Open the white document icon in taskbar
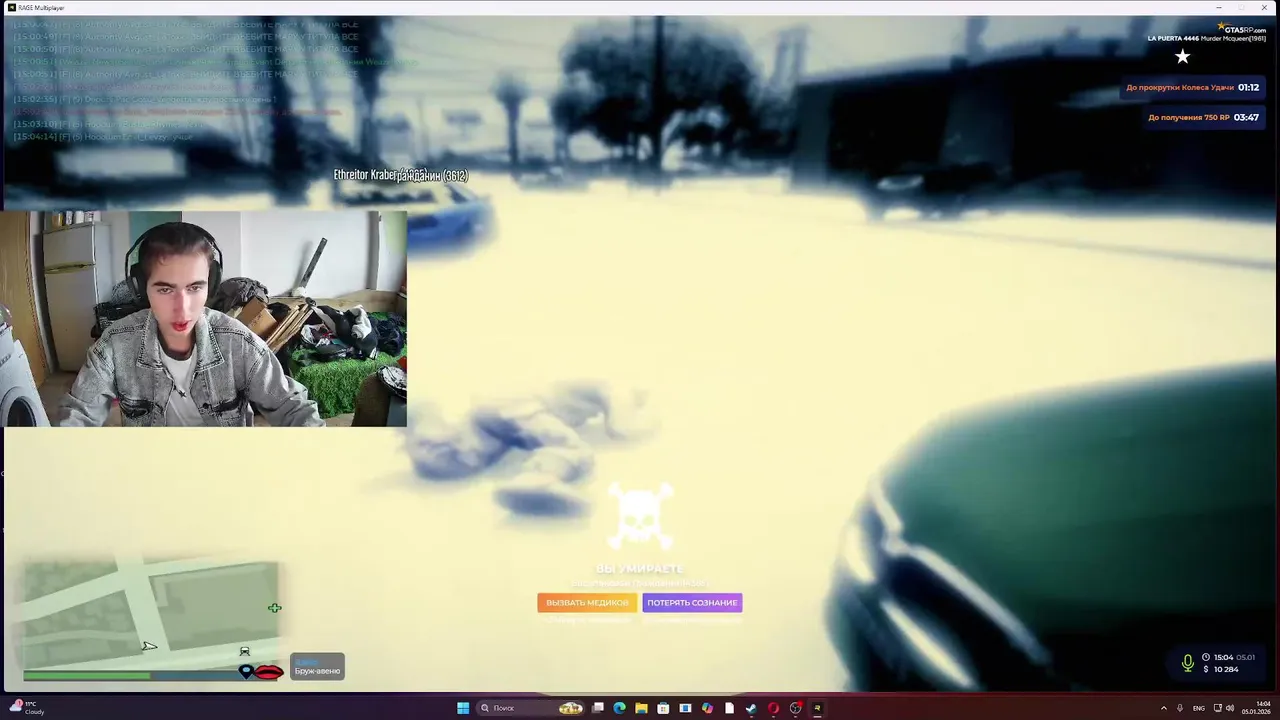The height and width of the screenshot is (720, 1280). pyautogui.click(x=729, y=708)
